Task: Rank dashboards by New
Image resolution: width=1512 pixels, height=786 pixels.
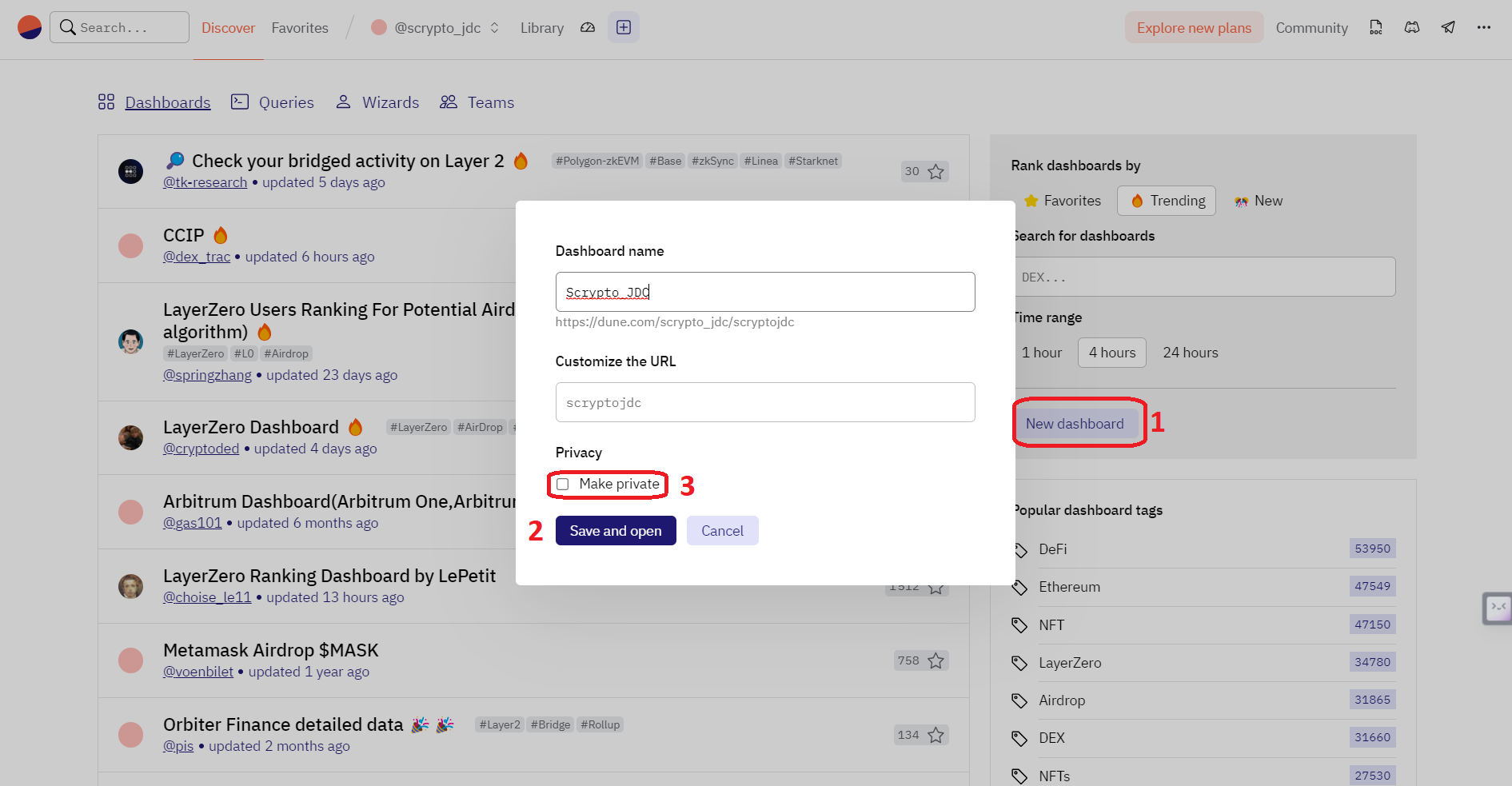Action: pyautogui.click(x=1259, y=201)
